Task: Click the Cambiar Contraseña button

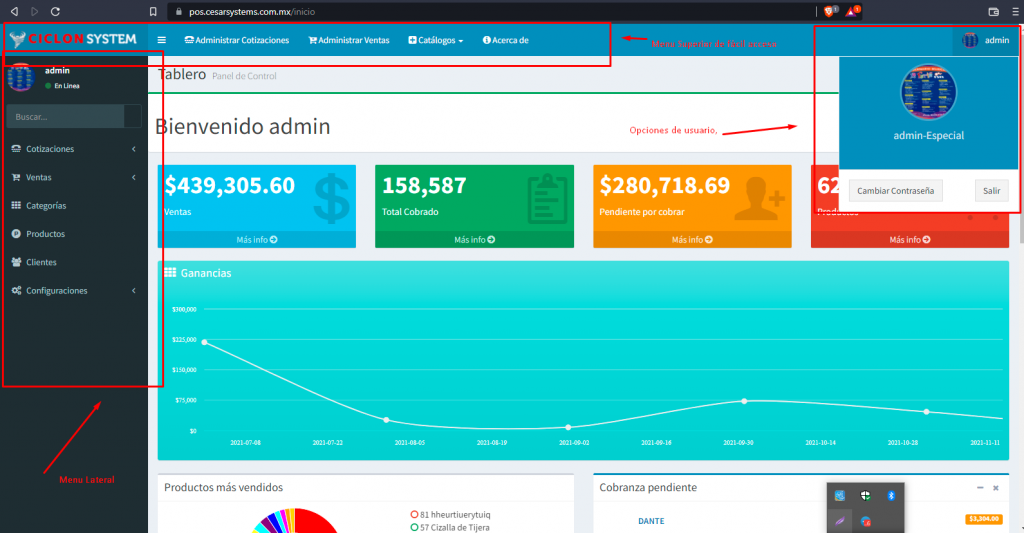Action: coord(896,191)
